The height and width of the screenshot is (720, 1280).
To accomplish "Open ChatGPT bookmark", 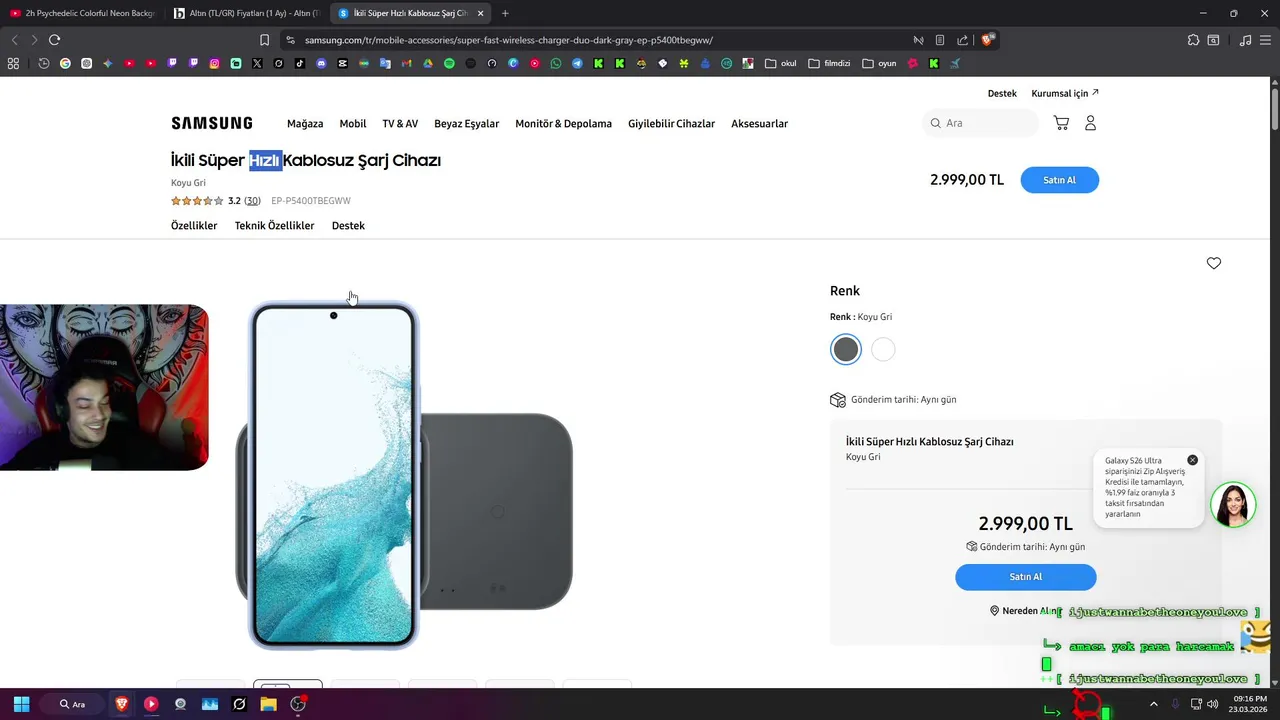I will point(87,63).
